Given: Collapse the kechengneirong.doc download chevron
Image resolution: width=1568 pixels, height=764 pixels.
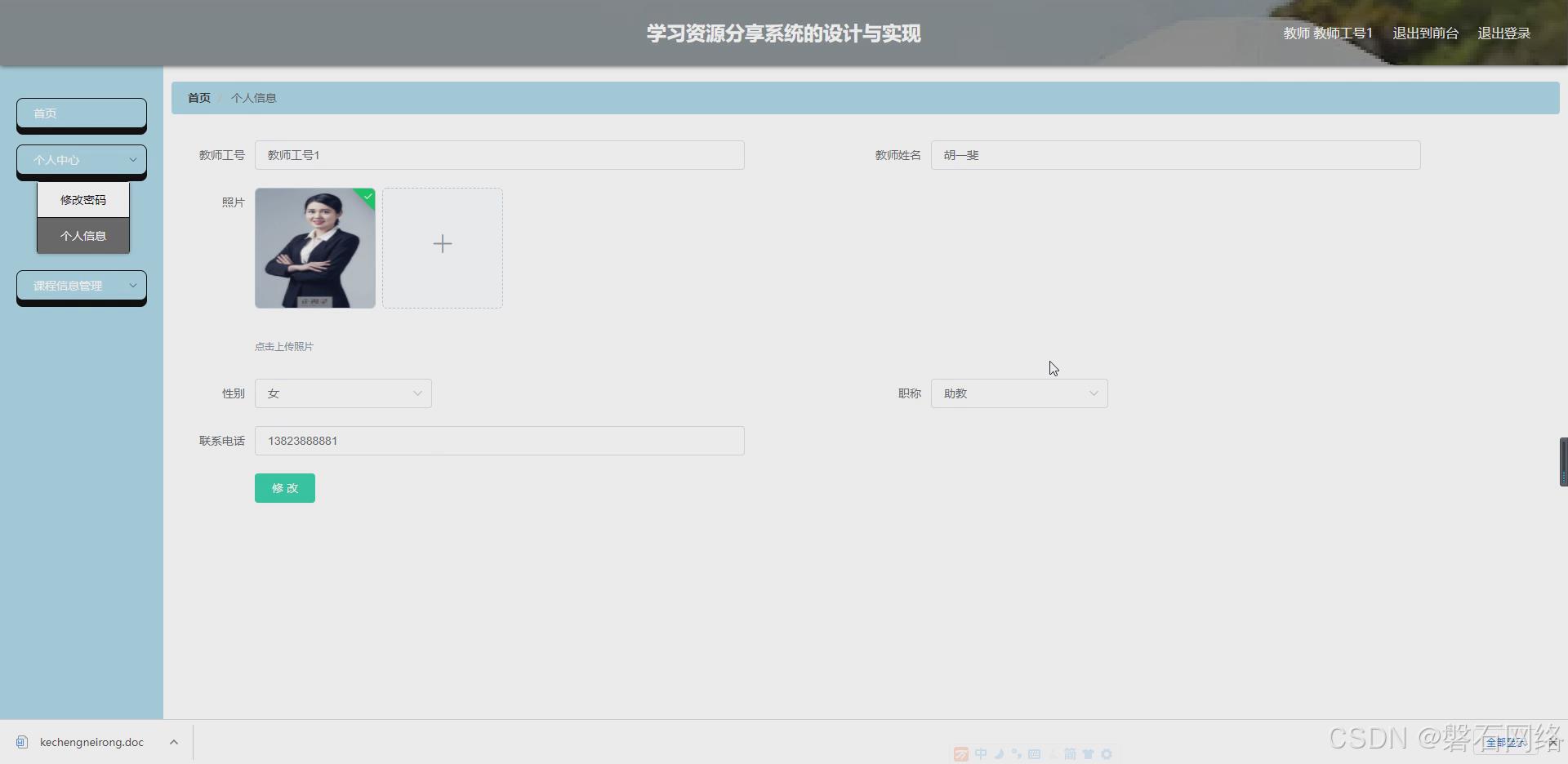Looking at the screenshot, I should pos(173,742).
